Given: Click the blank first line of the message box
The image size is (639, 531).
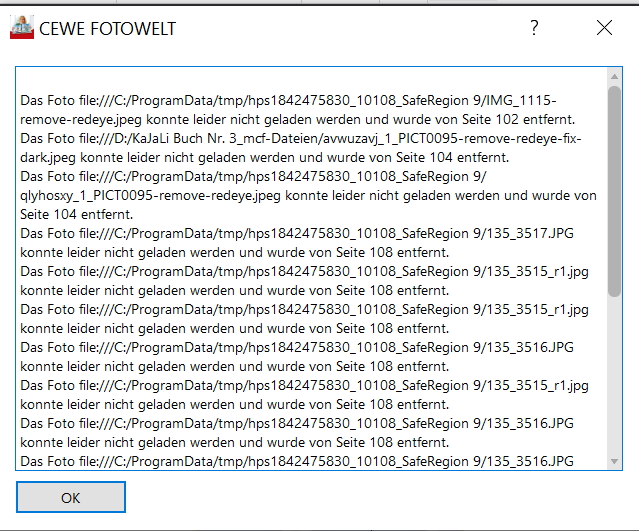Looking at the screenshot, I should 300,81.
